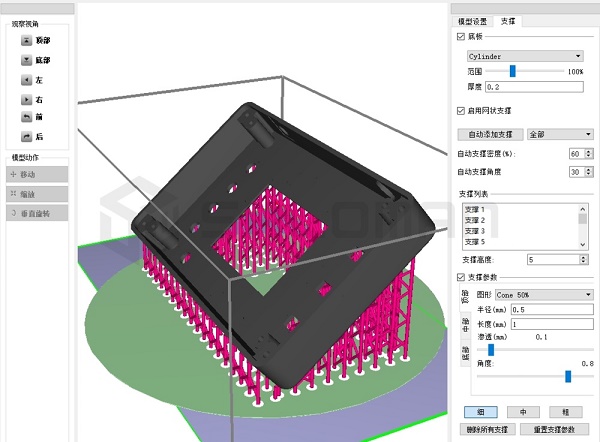Select the back view (后) icon

[x=24, y=136]
